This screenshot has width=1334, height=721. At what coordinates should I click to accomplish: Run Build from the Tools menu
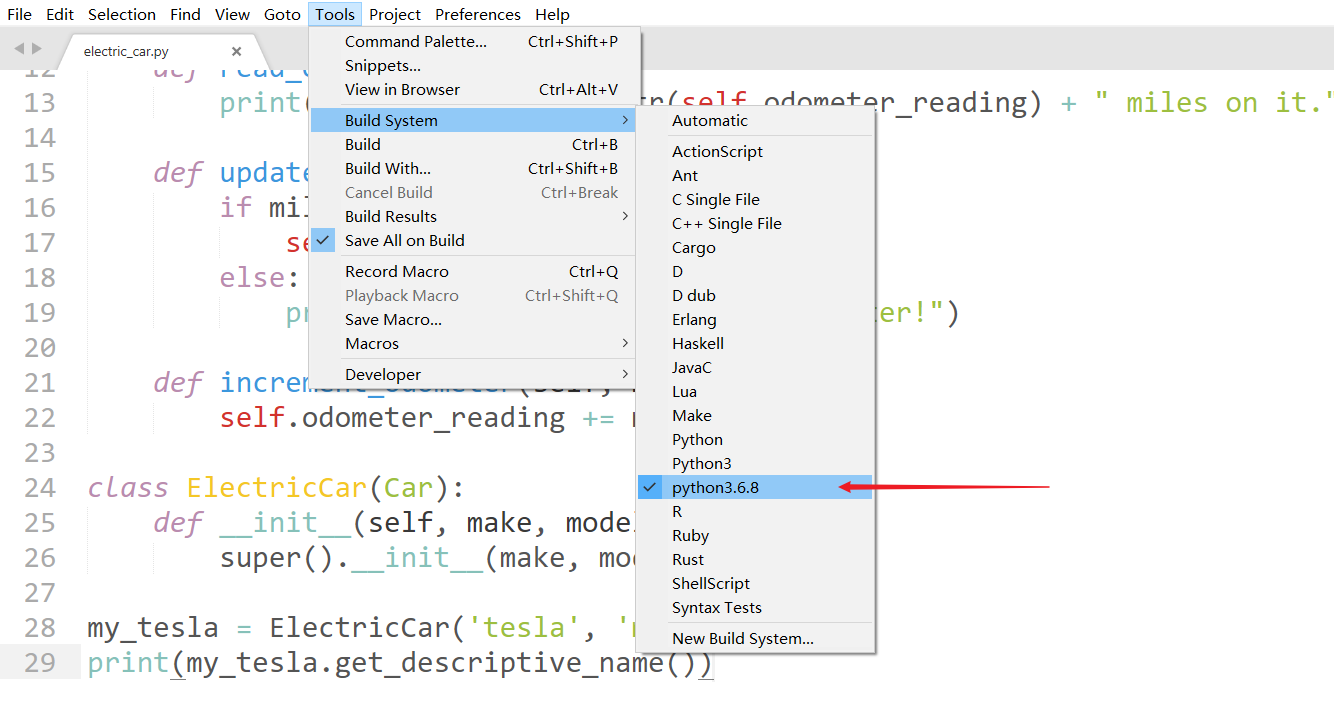pos(474,144)
